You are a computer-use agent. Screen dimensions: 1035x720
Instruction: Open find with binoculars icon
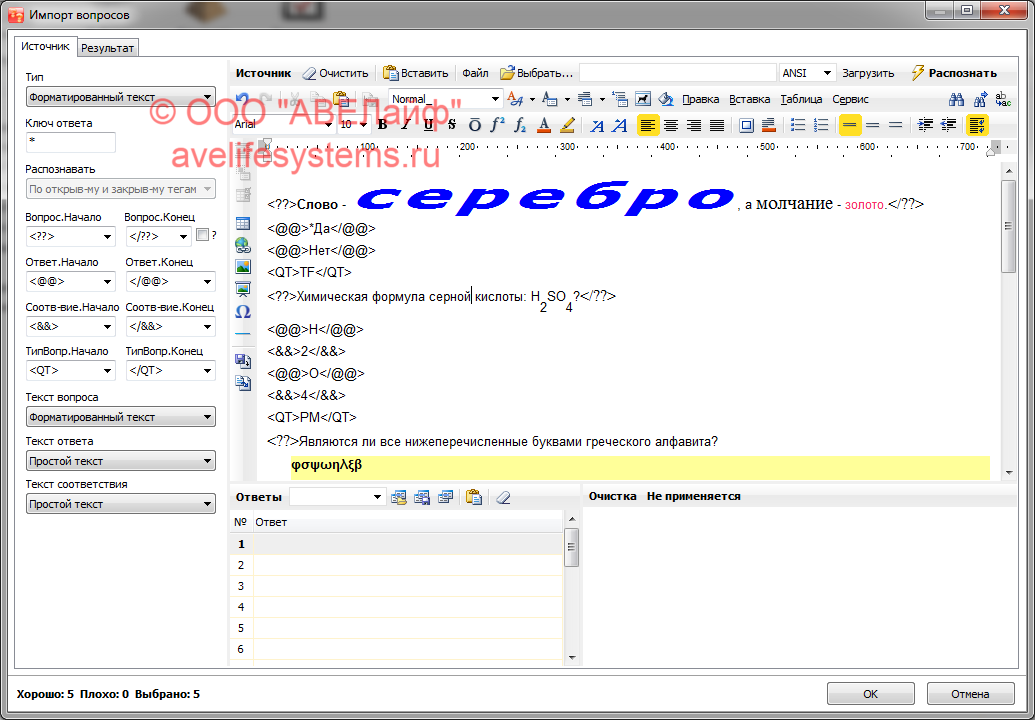(956, 99)
